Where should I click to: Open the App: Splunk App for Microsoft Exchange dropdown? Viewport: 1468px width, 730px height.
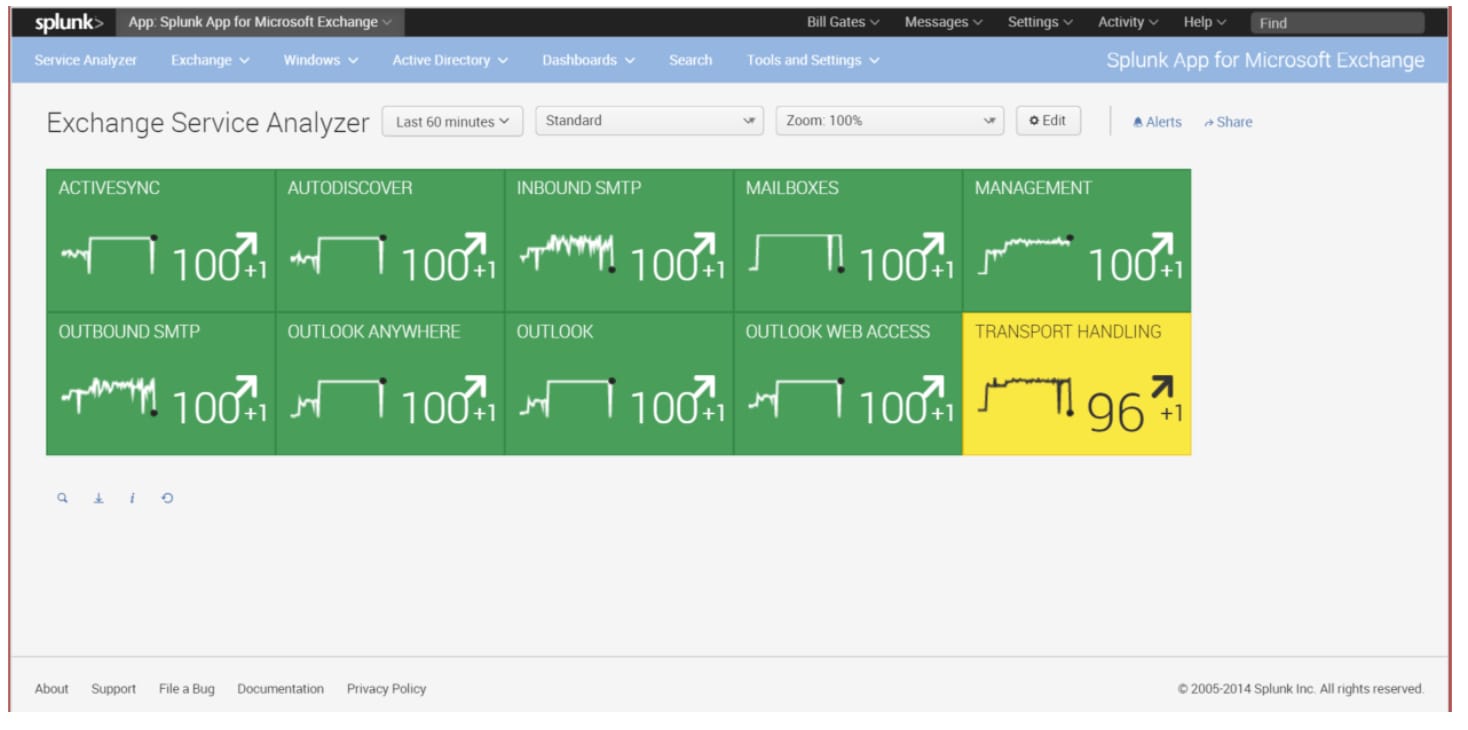tap(260, 22)
